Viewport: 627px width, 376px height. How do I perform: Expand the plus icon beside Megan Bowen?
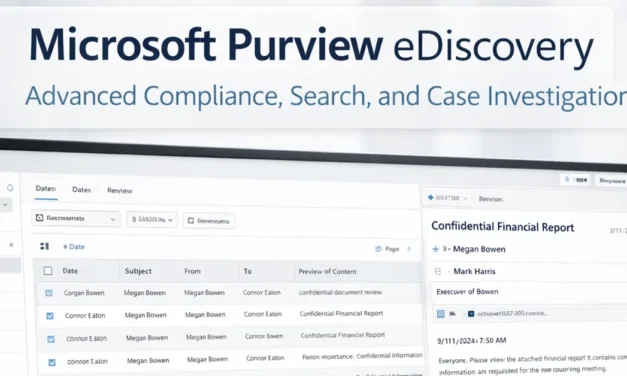[436, 249]
